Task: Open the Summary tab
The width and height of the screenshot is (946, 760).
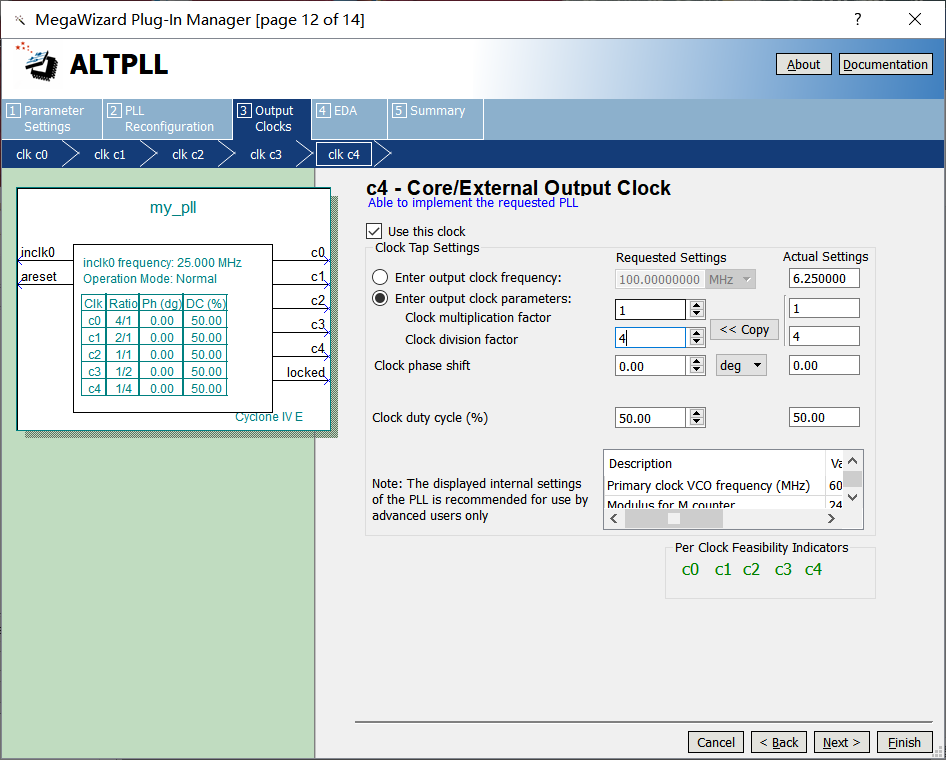Action: (435, 119)
